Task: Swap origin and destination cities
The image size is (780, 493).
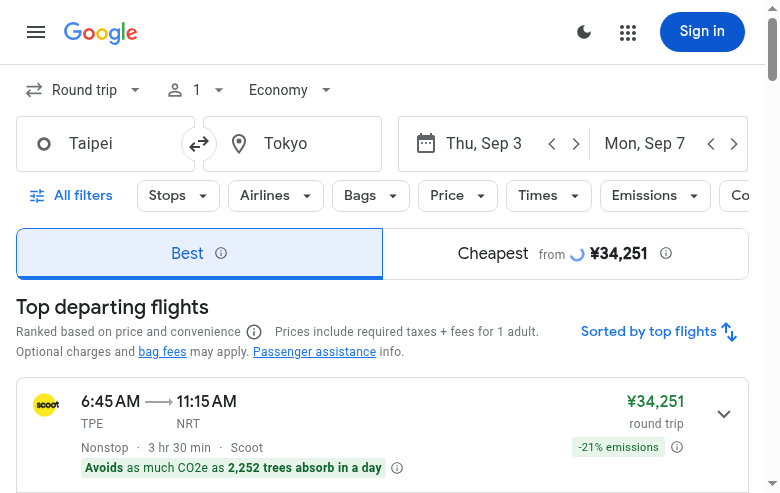Action: point(199,144)
